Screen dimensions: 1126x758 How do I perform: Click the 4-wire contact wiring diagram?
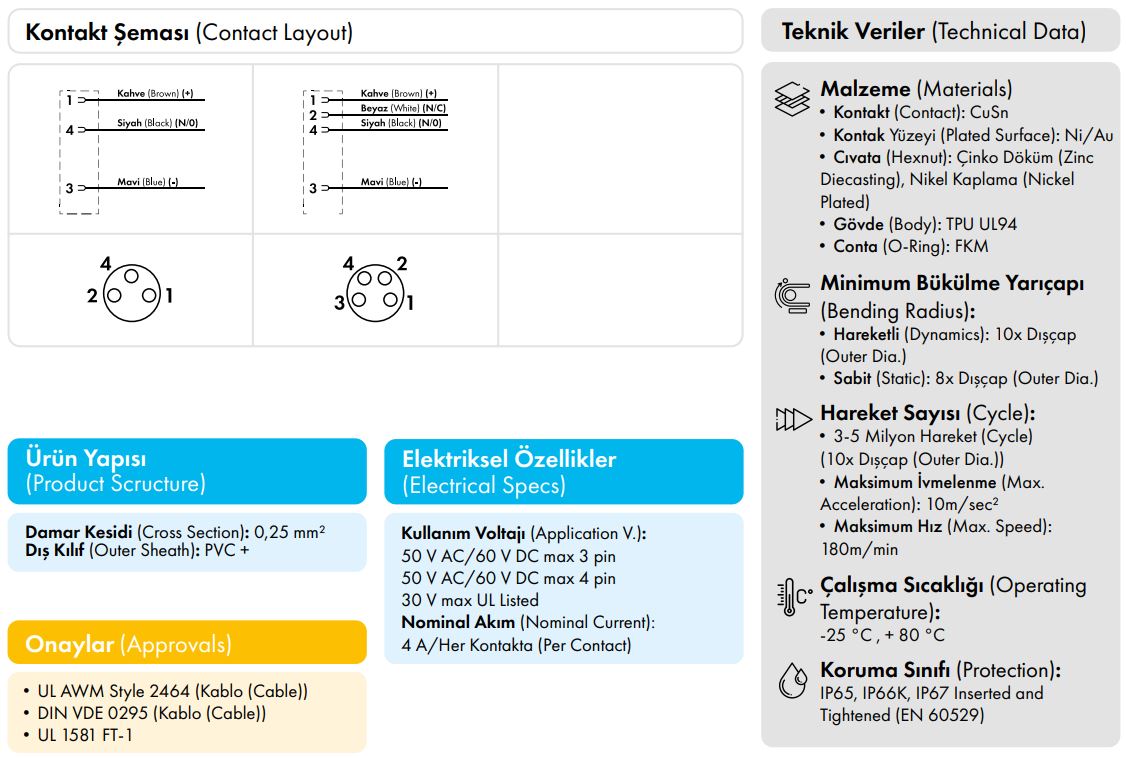pyautogui.click(x=375, y=149)
